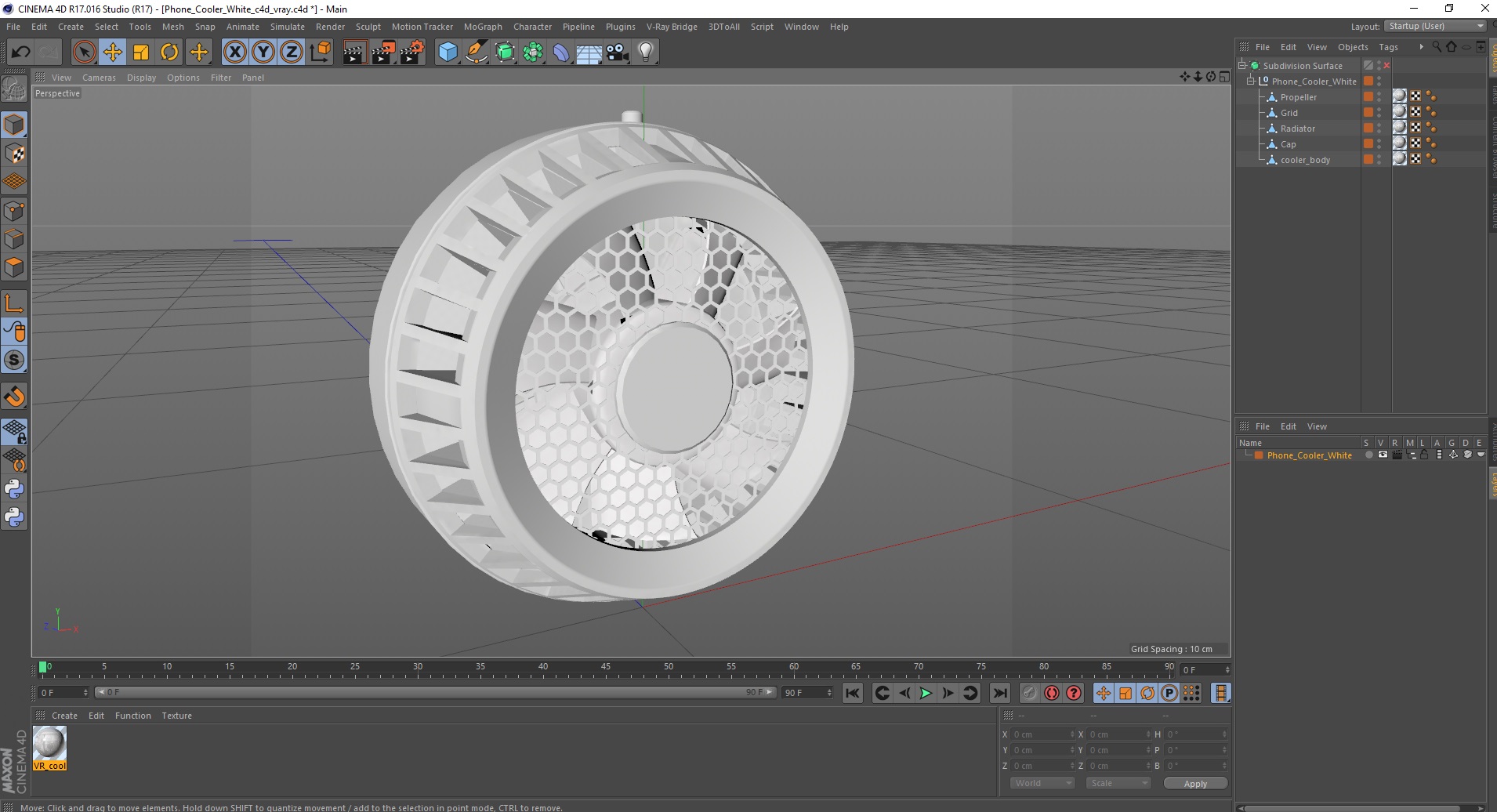
Task: Open viewport Cameras menu
Action: click(99, 78)
